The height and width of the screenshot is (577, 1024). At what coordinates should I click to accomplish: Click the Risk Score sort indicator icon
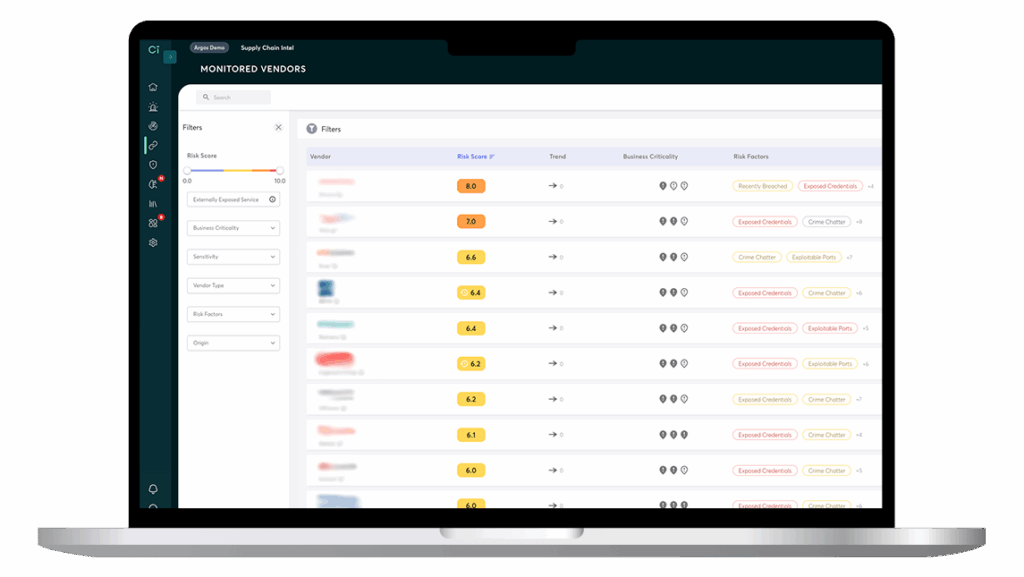[x=492, y=157]
